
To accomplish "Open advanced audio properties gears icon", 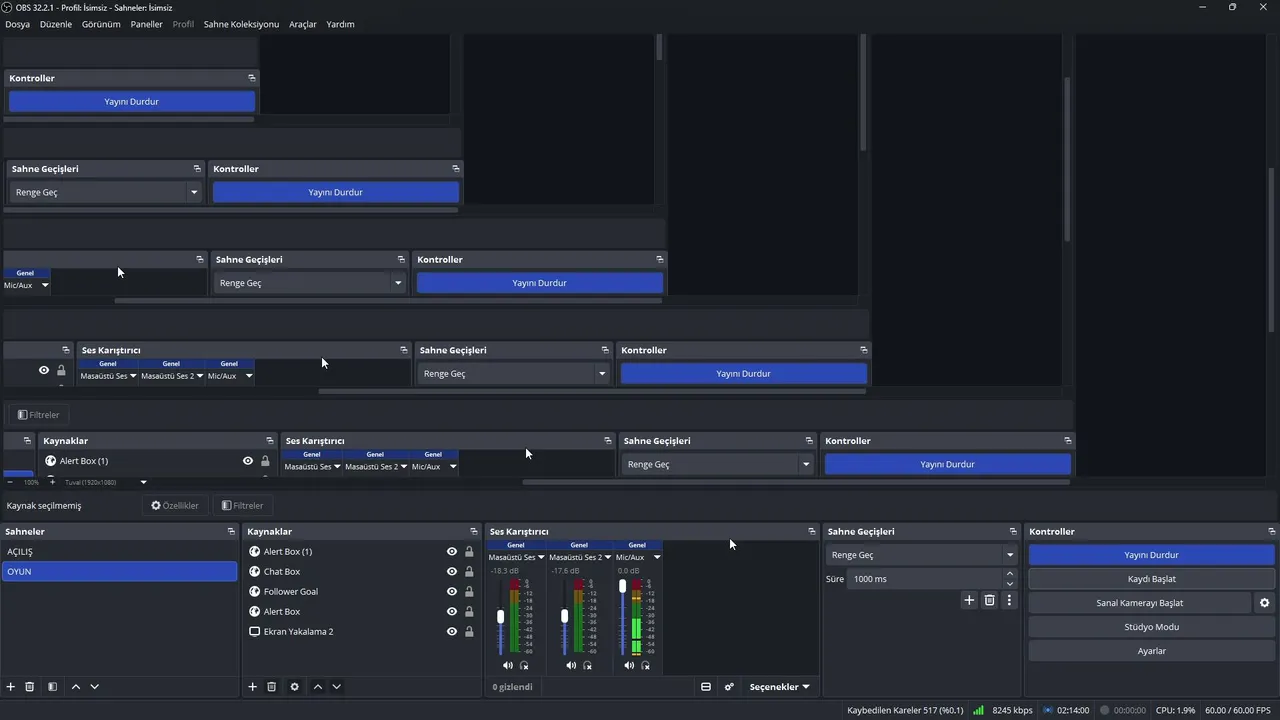I will click(729, 687).
